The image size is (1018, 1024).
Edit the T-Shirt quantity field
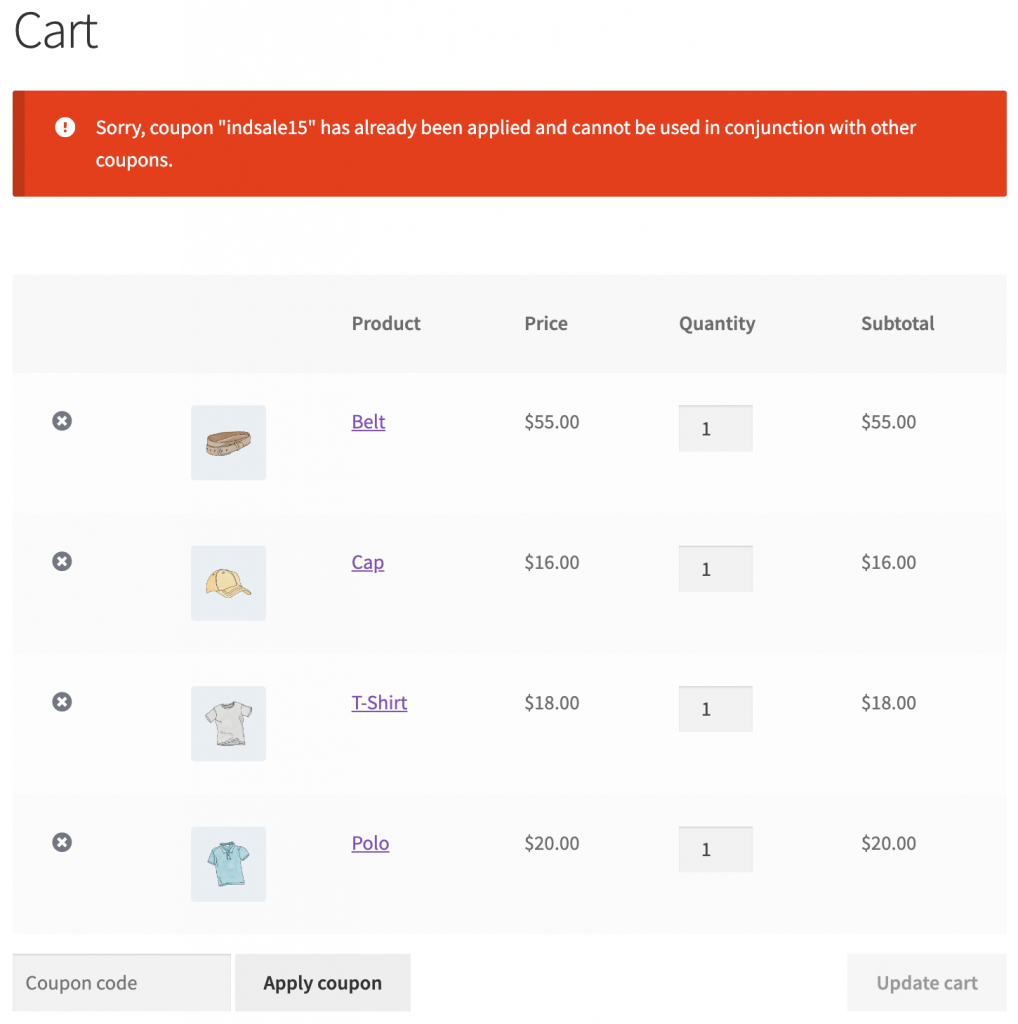click(x=715, y=708)
